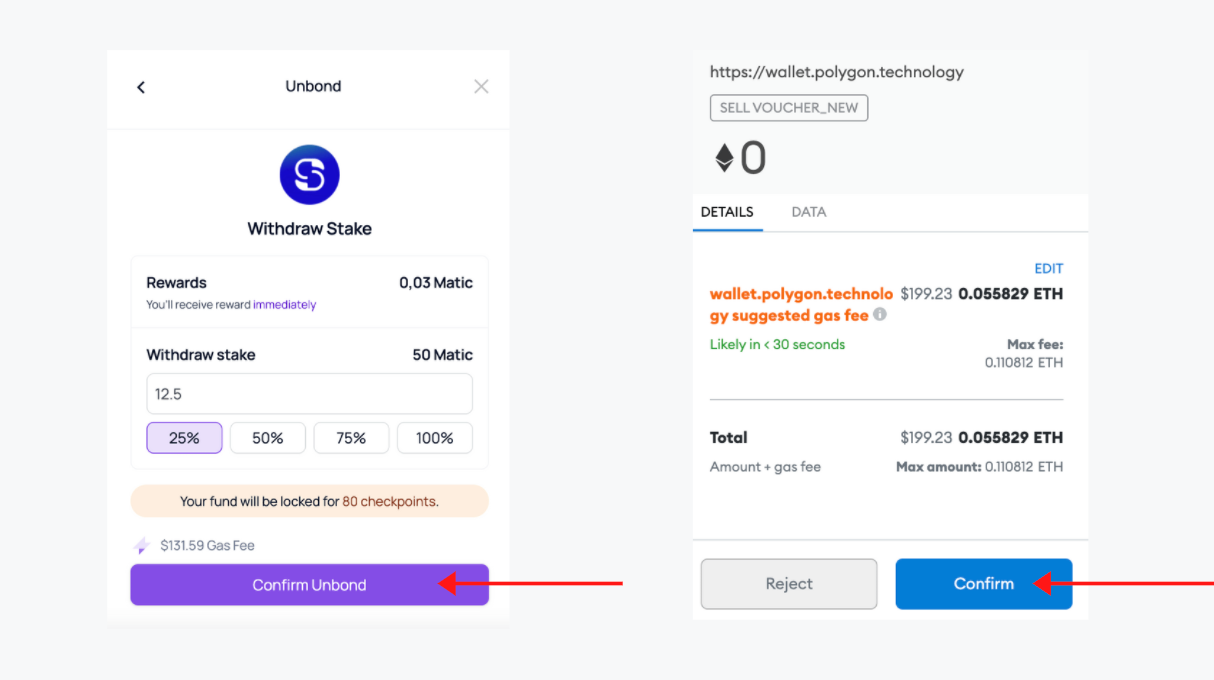Select the 100% withdraw option
1214x680 pixels.
pos(434,437)
